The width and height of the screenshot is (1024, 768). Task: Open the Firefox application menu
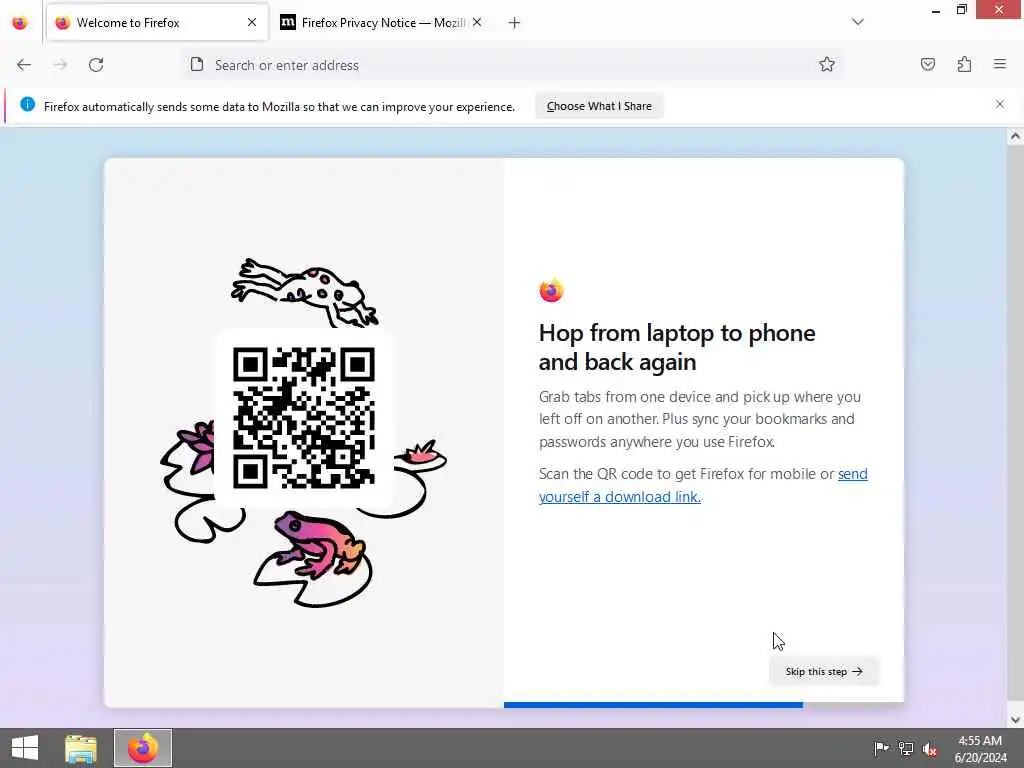pyautogui.click(x=1000, y=64)
